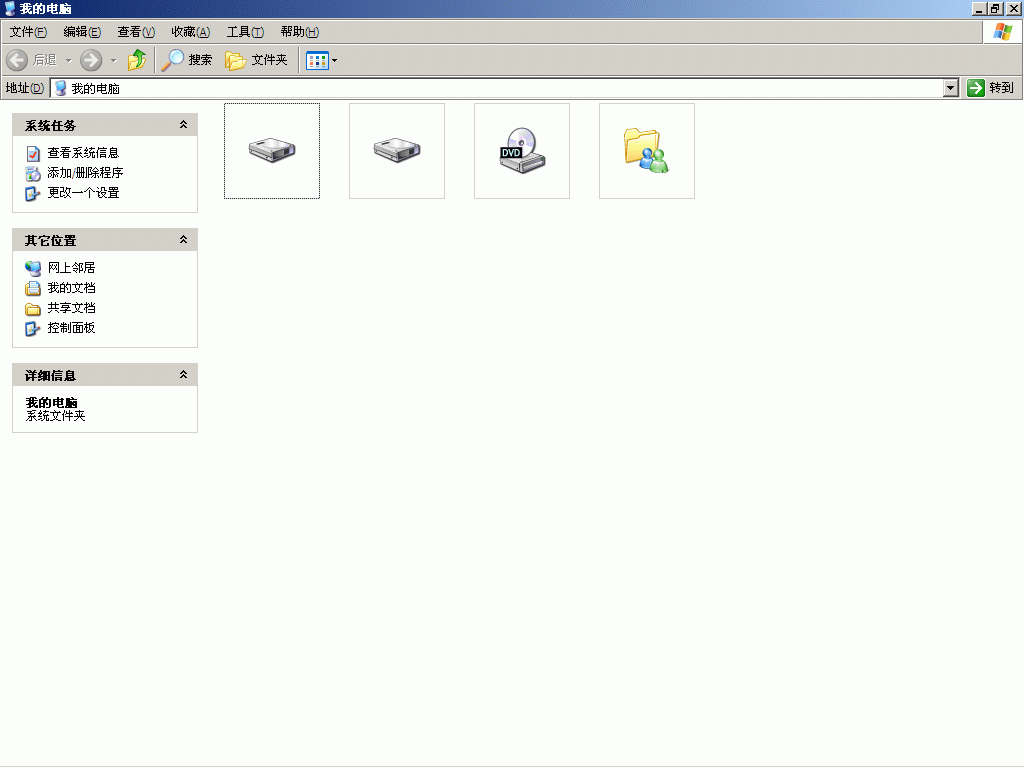Open the 工具(T) menu
The width and height of the screenshot is (1024, 768).
pos(245,32)
